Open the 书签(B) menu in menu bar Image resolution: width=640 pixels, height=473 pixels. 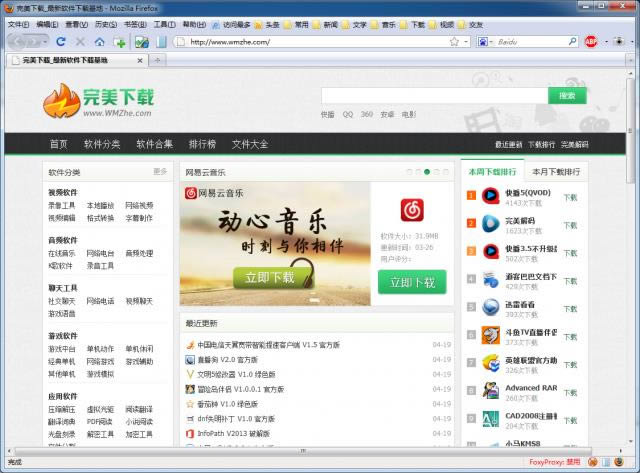(x=135, y=23)
